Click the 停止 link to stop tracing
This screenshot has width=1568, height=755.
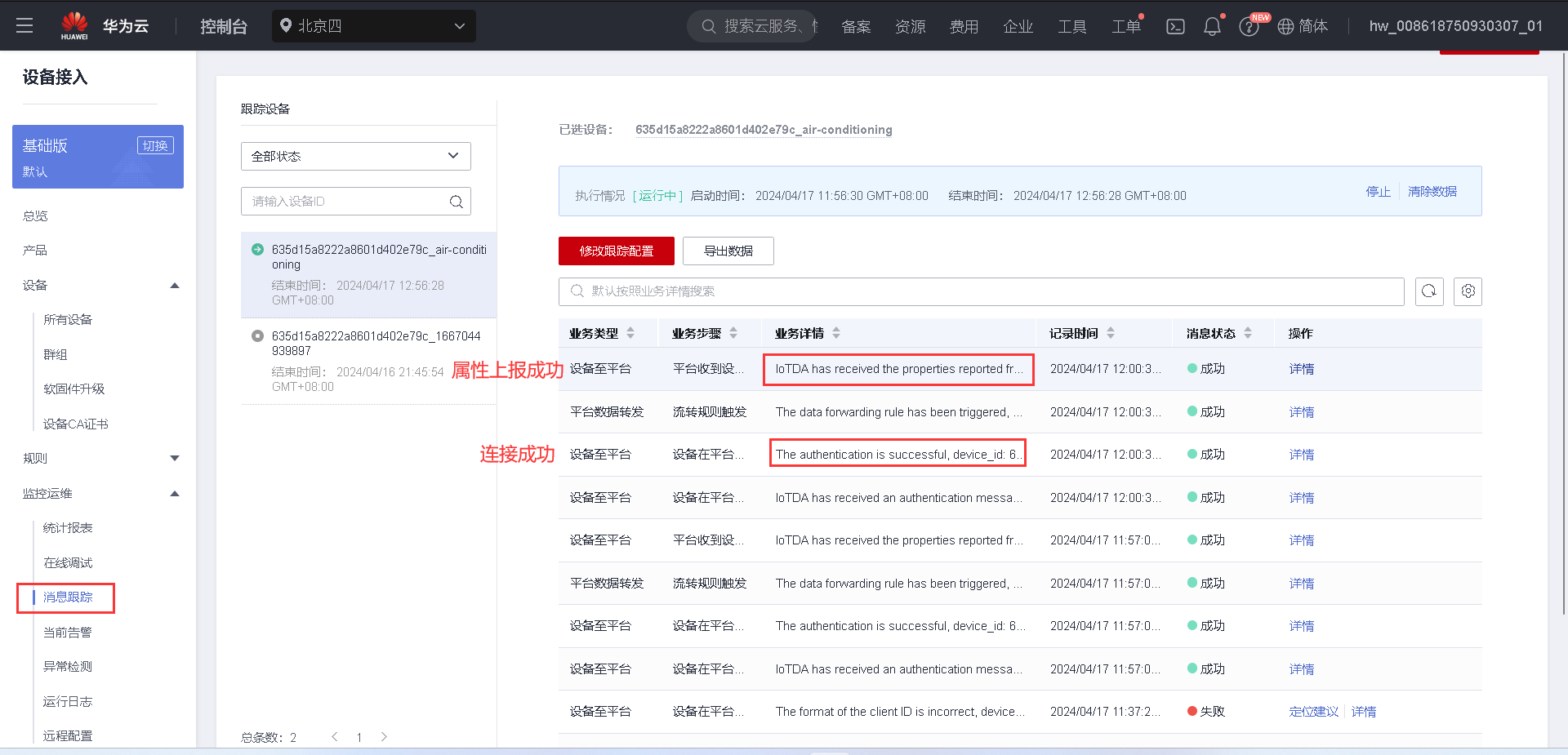[1378, 192]
